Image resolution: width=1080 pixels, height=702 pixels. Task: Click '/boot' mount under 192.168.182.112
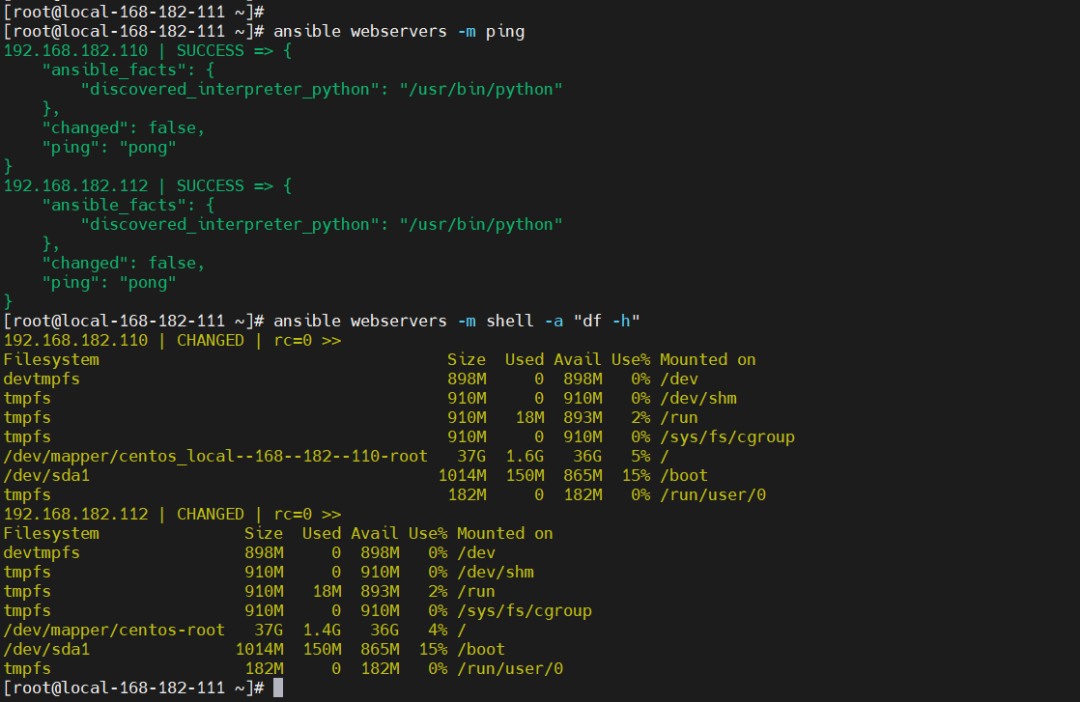click(x=481, y=649)
